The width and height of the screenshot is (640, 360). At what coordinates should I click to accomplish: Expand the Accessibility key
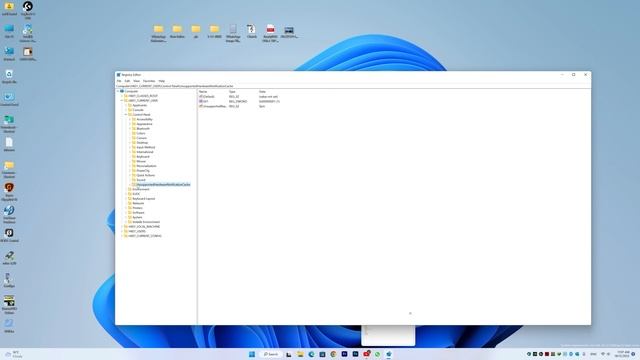point(130,119)
